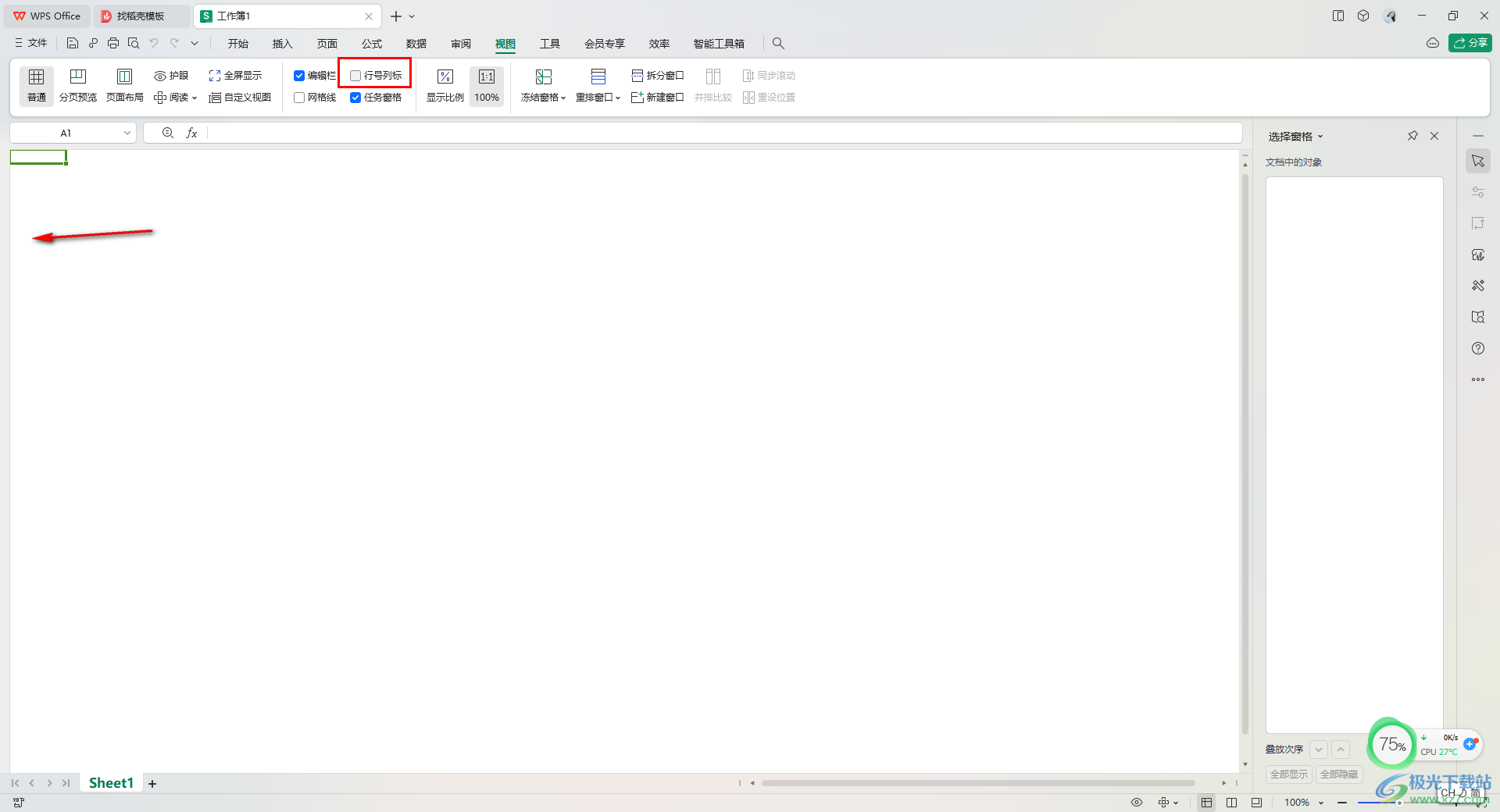
Task: Click the print icon in quick toolbar
Action: coord(113,44)
